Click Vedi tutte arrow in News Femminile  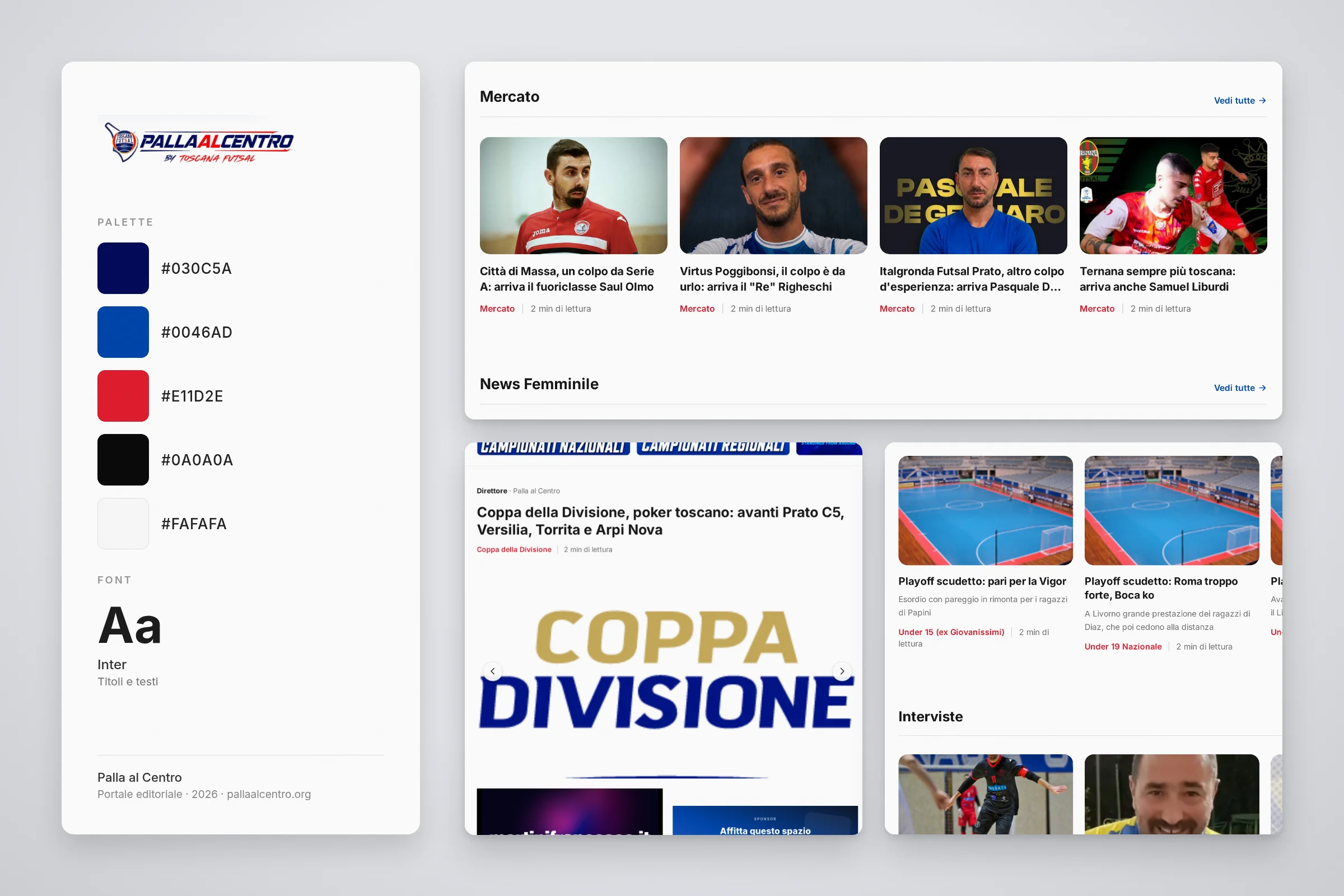pos(1240,388)
